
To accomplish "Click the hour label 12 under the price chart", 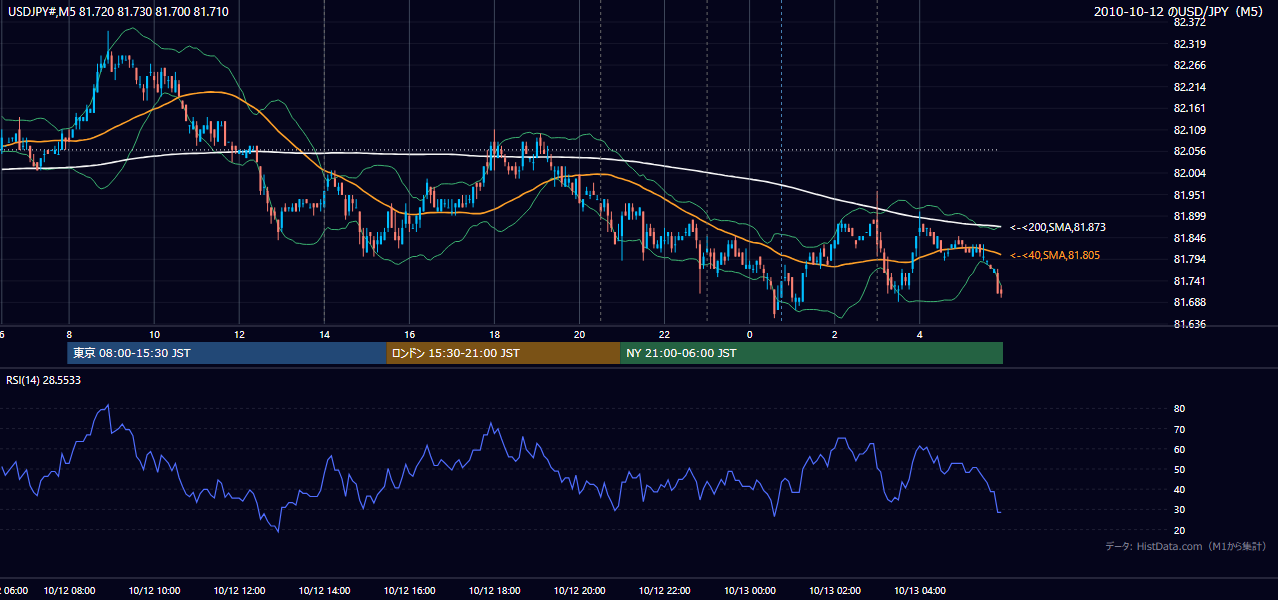I will tap(239, 334).
